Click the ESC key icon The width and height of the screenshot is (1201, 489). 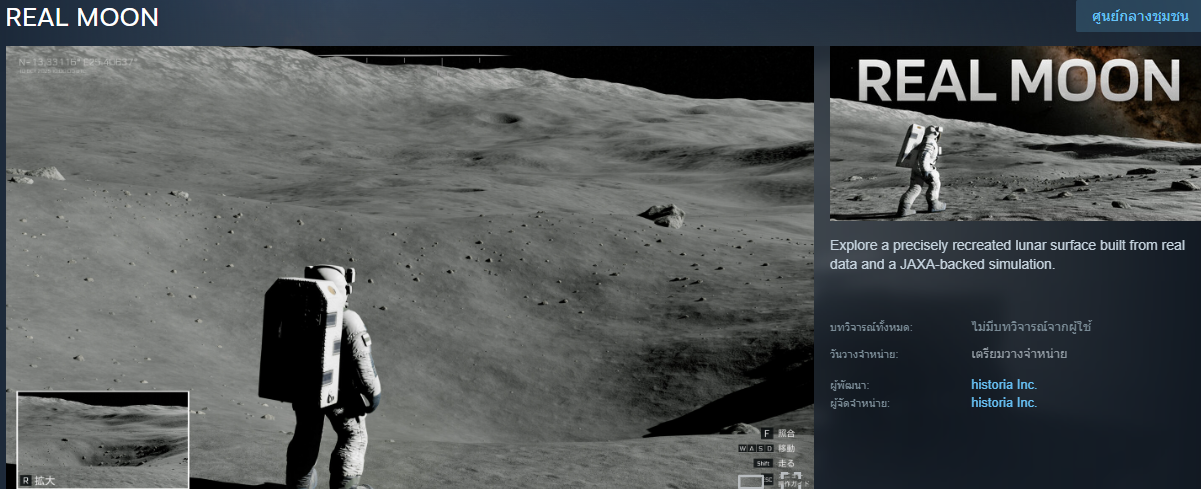(769, 480)
